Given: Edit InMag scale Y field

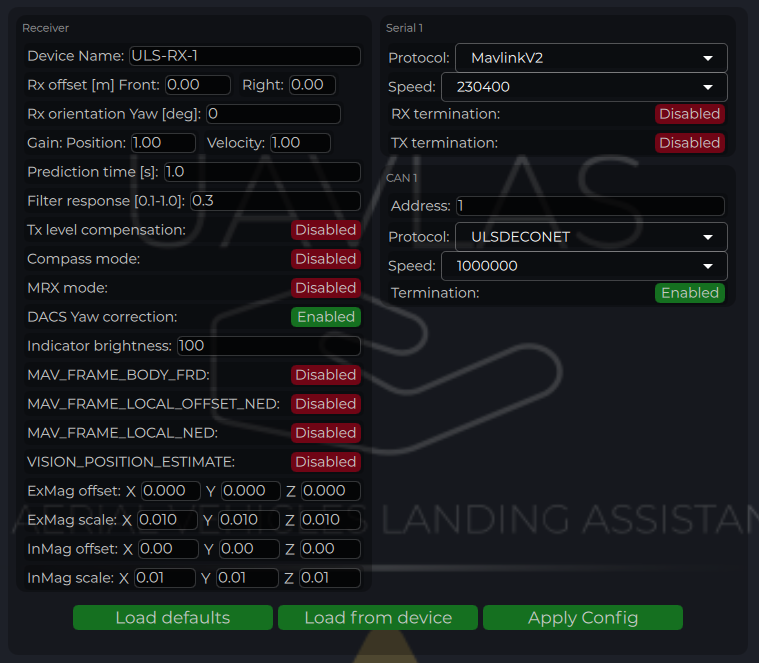Looking at the screenshot, I should pyautogui.click(x=247, y=578).
